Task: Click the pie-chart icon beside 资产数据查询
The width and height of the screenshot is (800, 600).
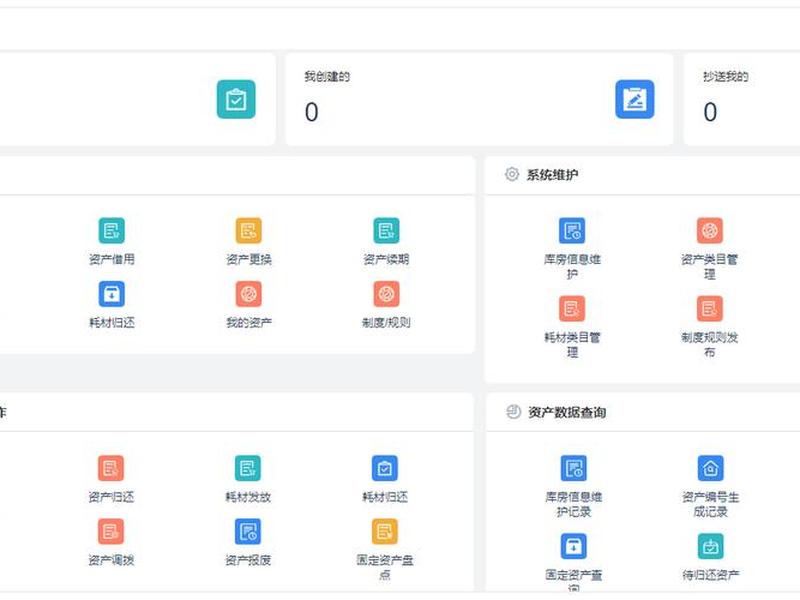Action: [x=513, y=412]
